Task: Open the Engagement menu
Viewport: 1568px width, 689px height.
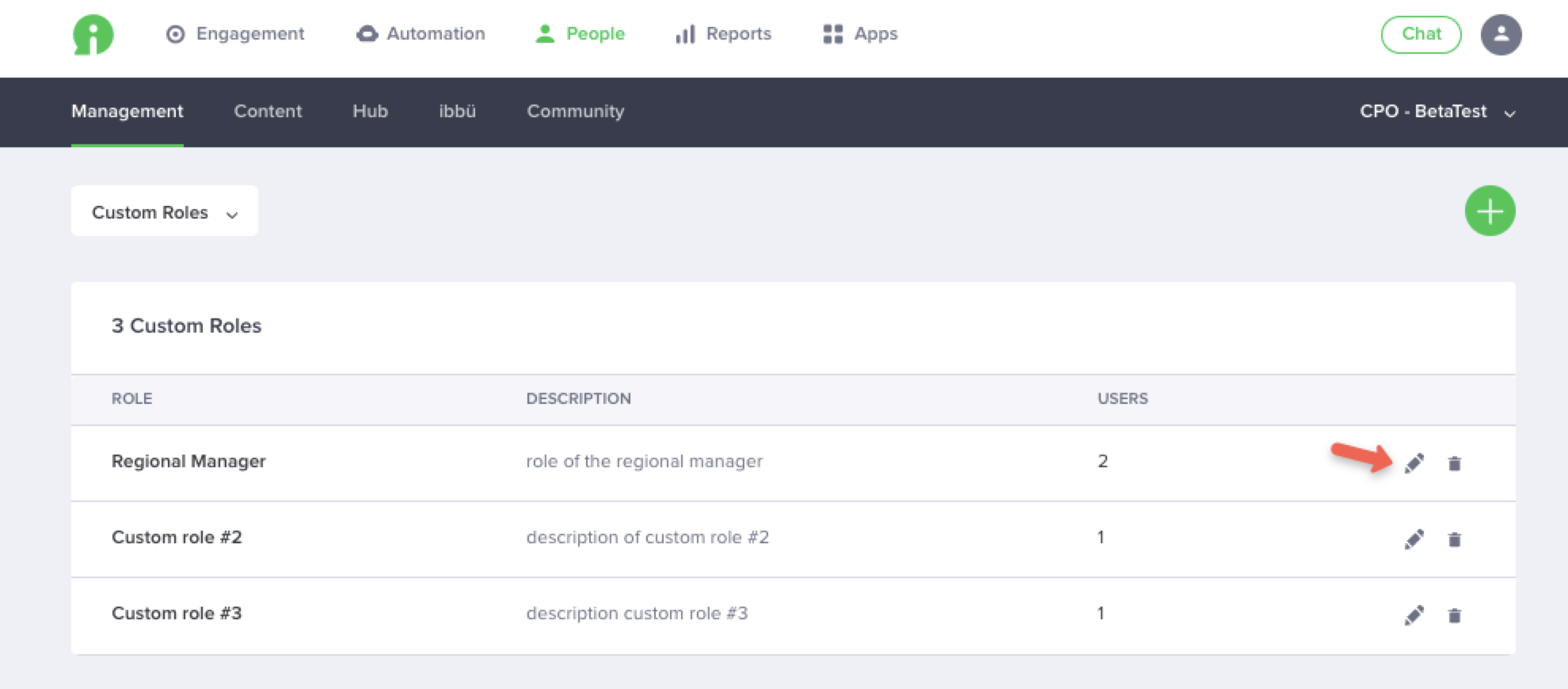Action: (x=234, y=34)
